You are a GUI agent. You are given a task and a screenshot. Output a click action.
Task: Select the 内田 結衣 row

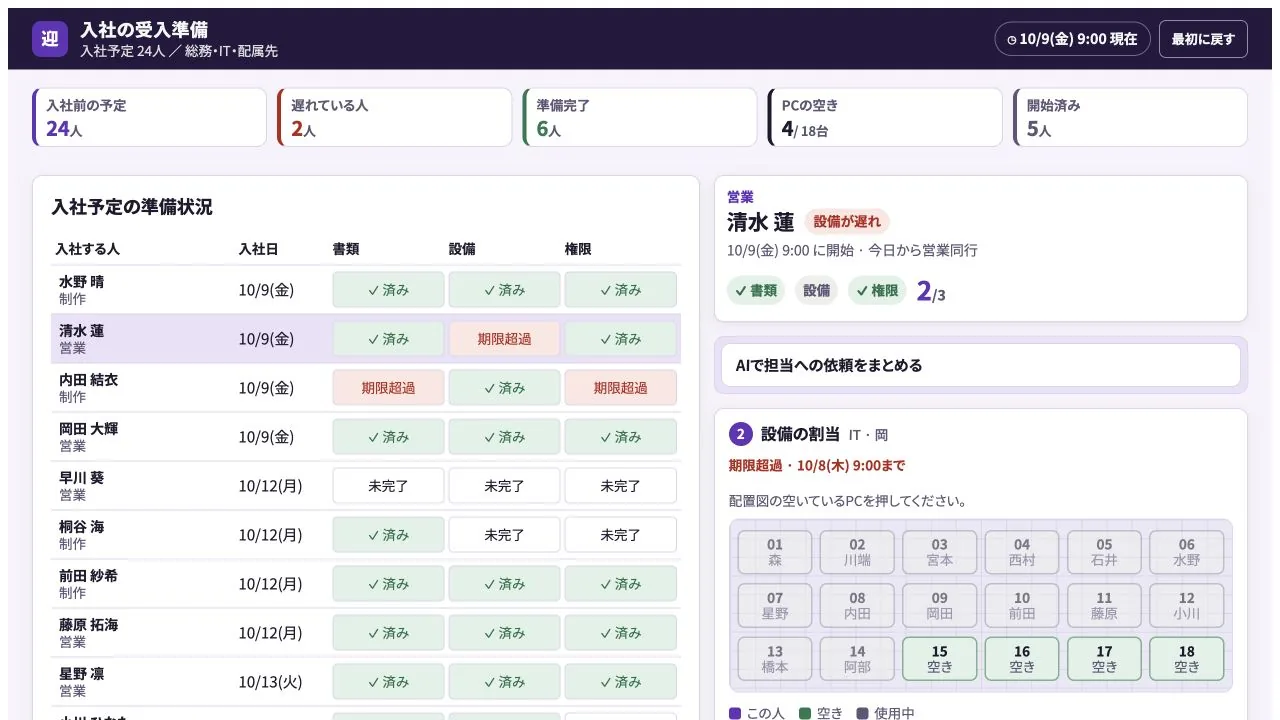coord(366,388)
